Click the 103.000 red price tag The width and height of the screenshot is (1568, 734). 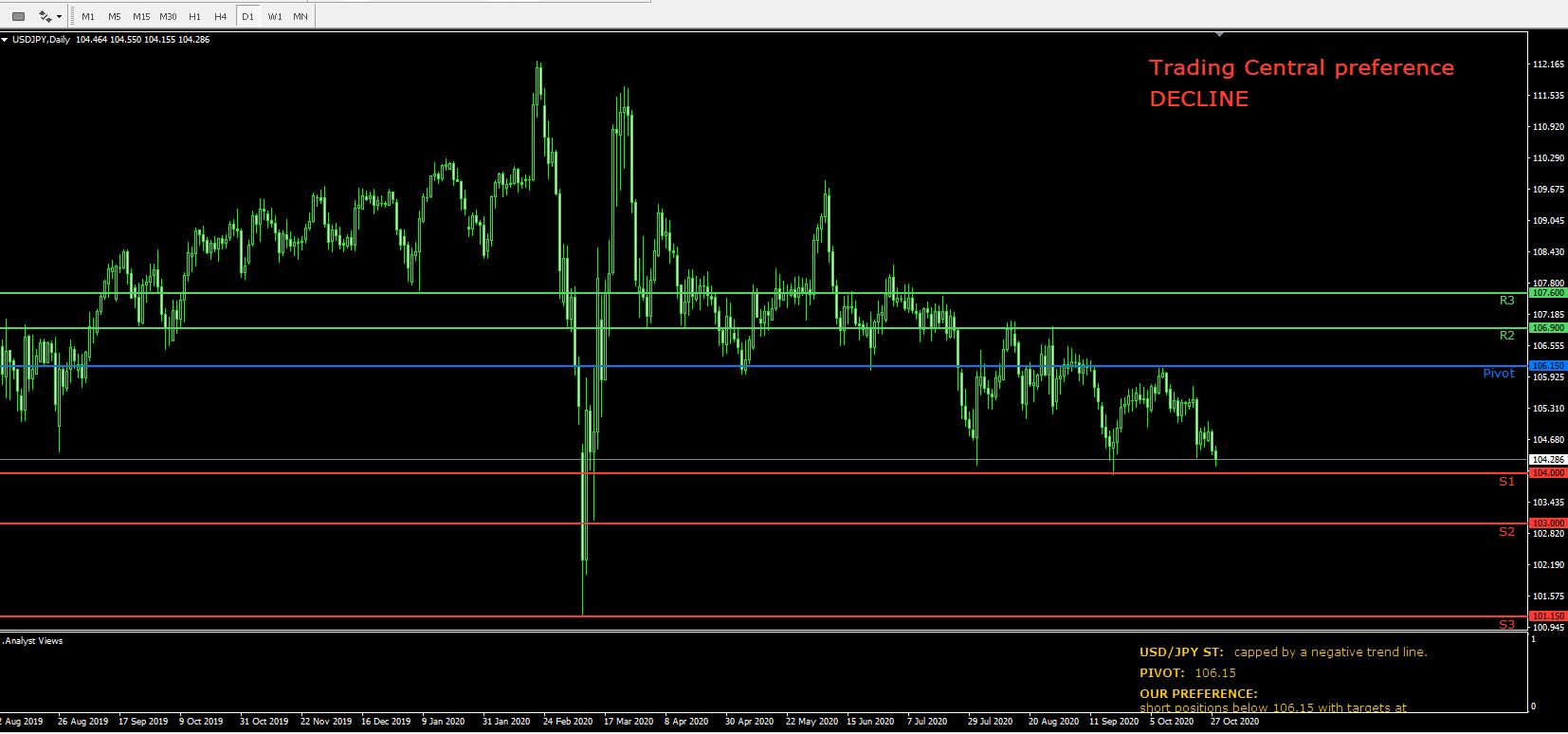(x=1548, y=523)
